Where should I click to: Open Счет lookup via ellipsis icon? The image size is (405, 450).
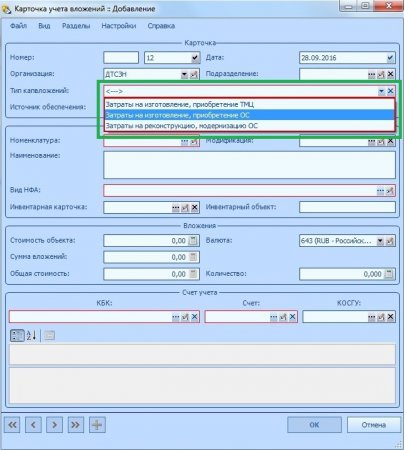[273, 317]
